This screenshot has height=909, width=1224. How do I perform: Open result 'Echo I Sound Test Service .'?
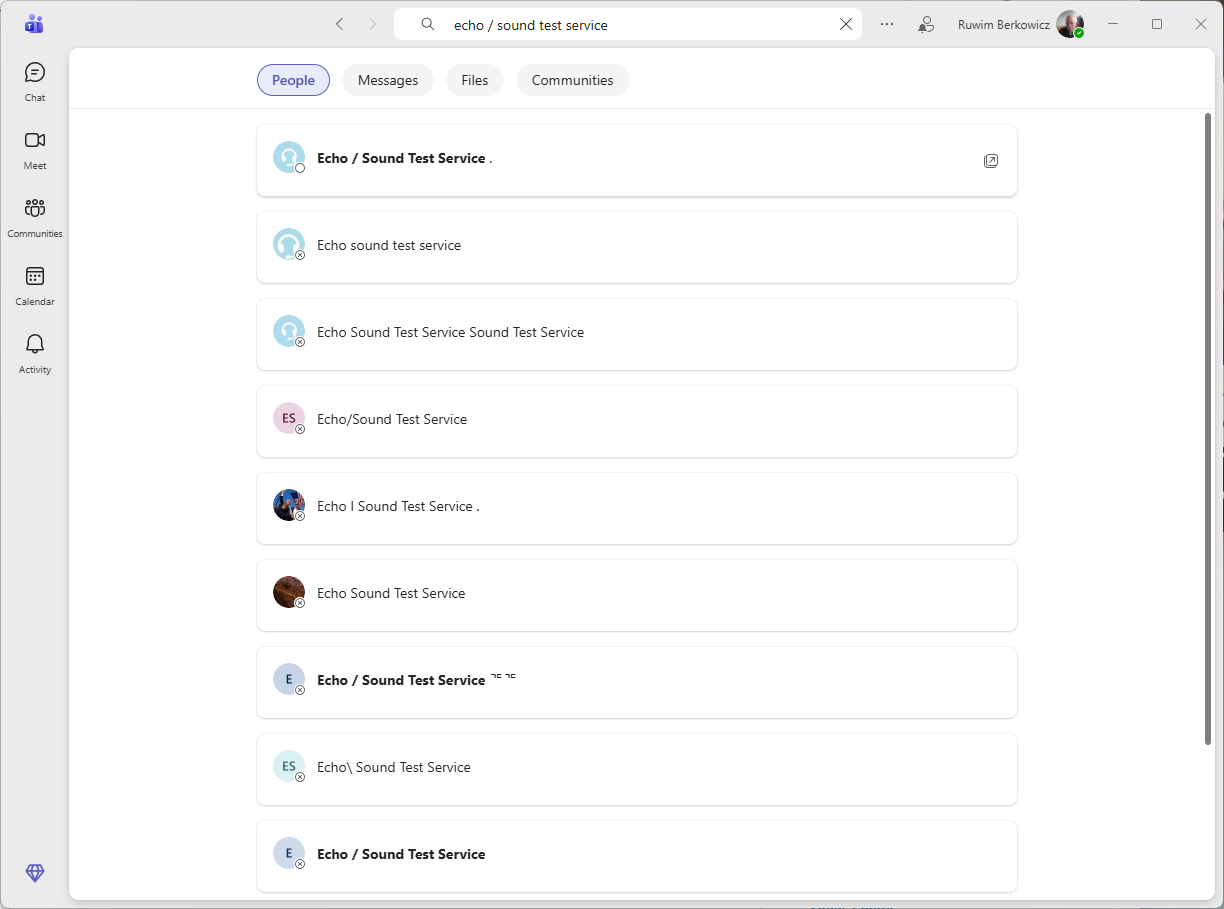637,508
